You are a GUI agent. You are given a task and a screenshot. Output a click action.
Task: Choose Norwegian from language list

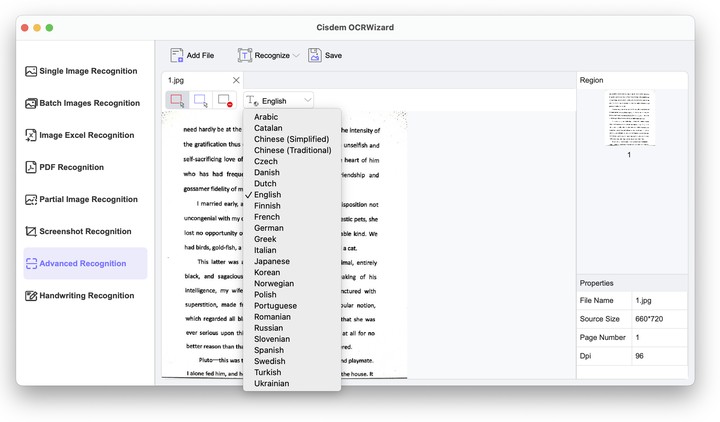(292, 283)
